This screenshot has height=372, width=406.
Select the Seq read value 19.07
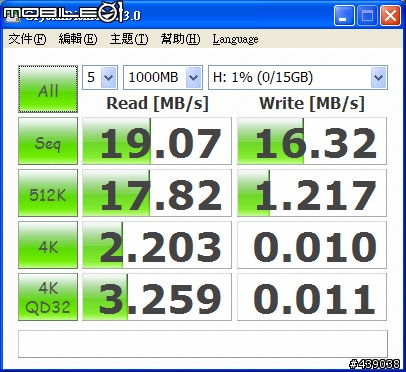tap(157, 141)
